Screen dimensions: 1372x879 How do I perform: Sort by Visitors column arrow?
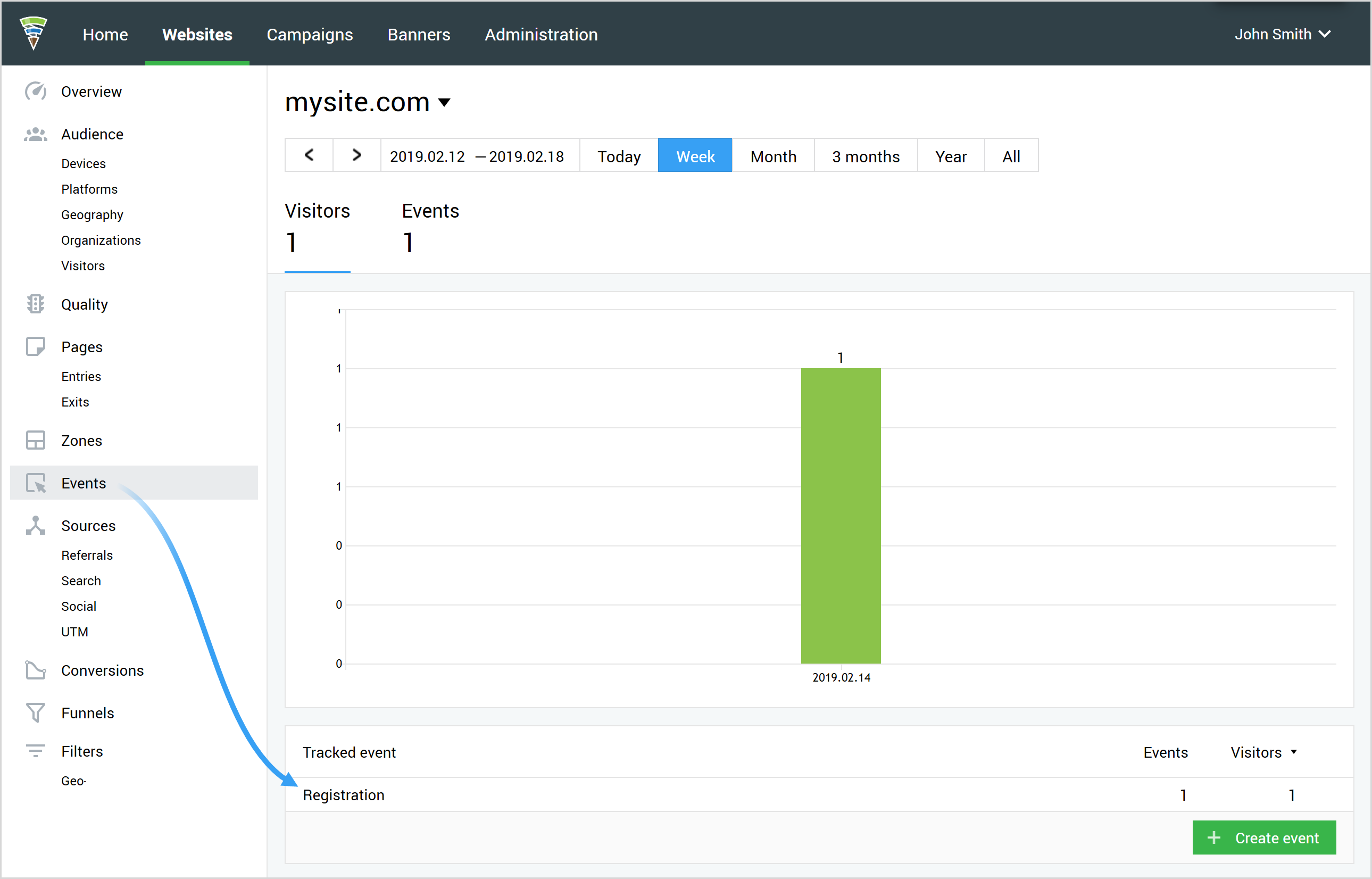tap(1294, 752)
